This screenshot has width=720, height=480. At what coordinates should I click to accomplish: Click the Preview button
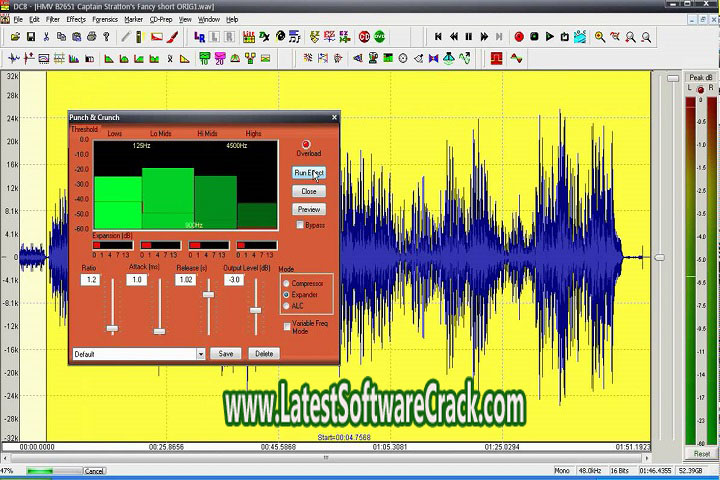tap(308, 209)
